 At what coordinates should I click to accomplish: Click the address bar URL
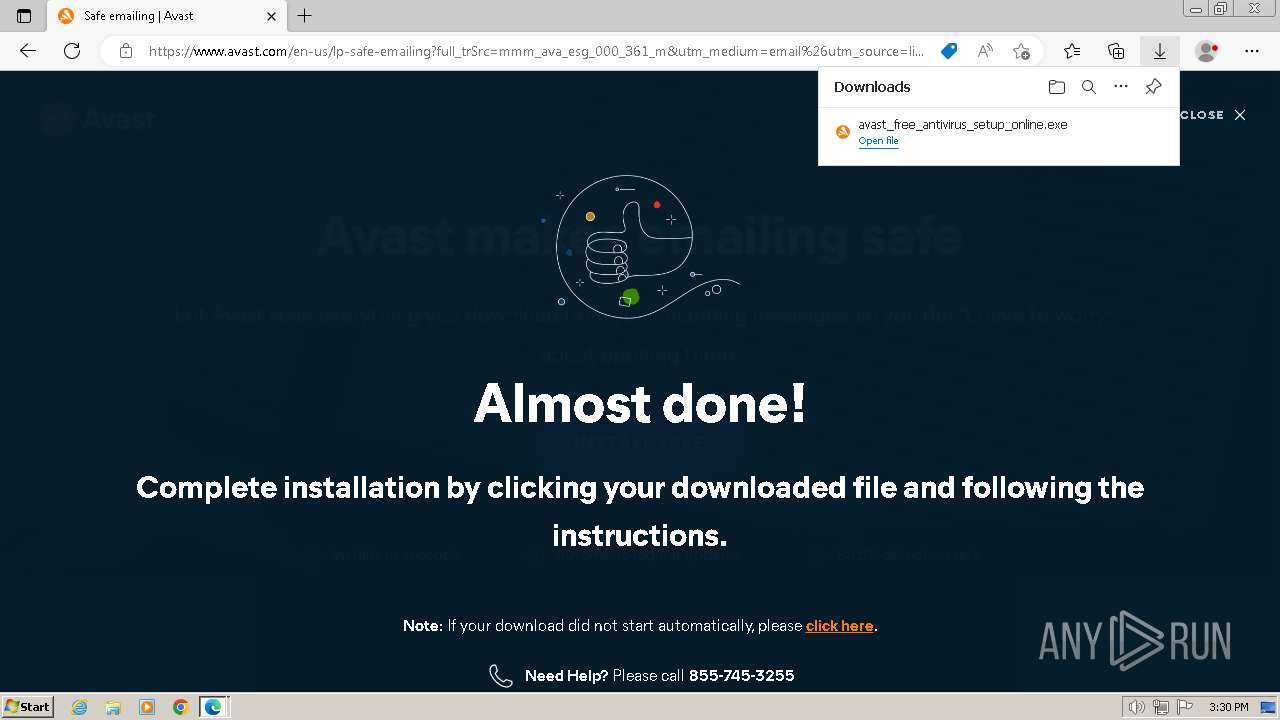pos(535,51)
